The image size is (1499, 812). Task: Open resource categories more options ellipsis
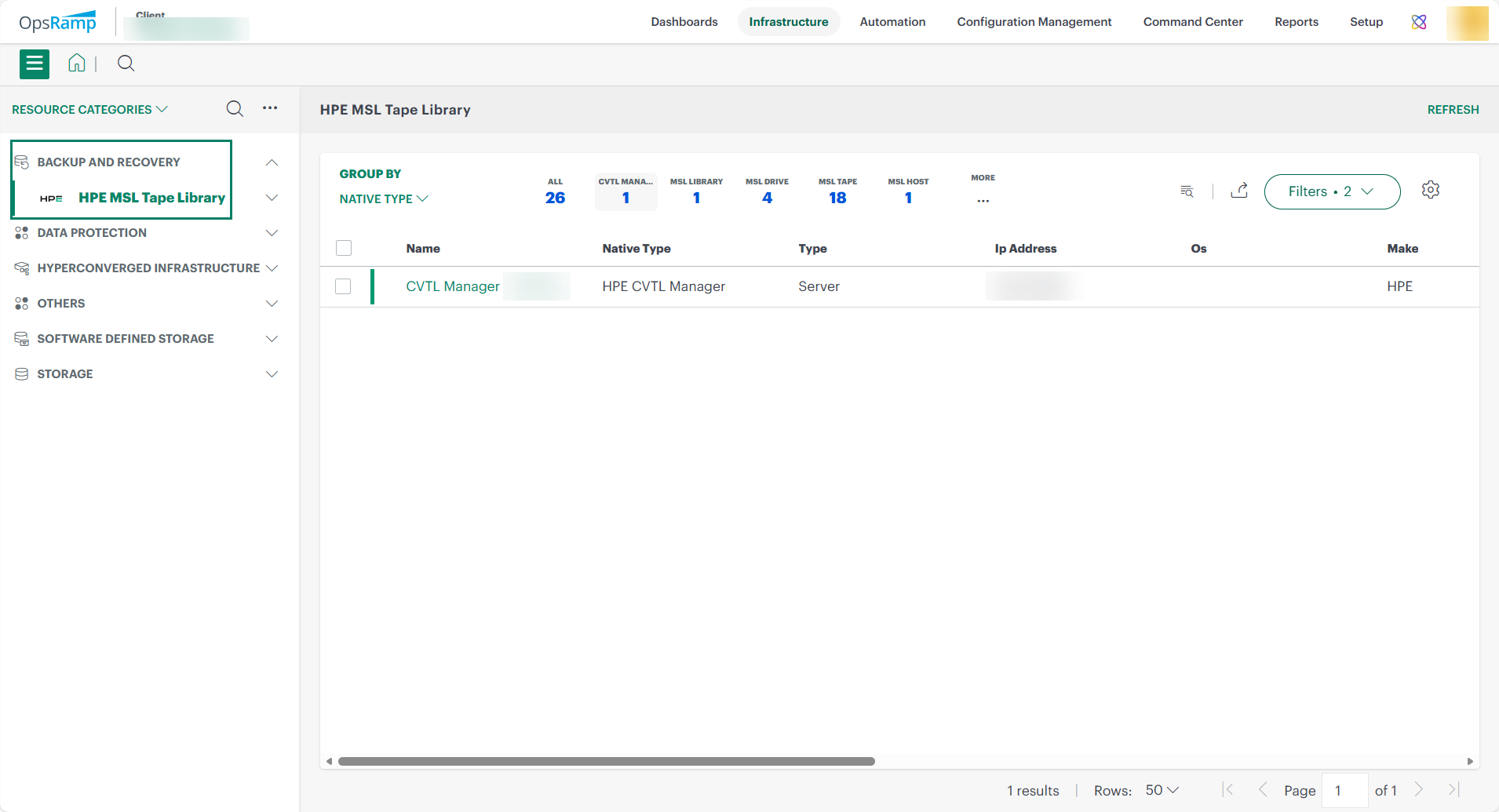270,108
